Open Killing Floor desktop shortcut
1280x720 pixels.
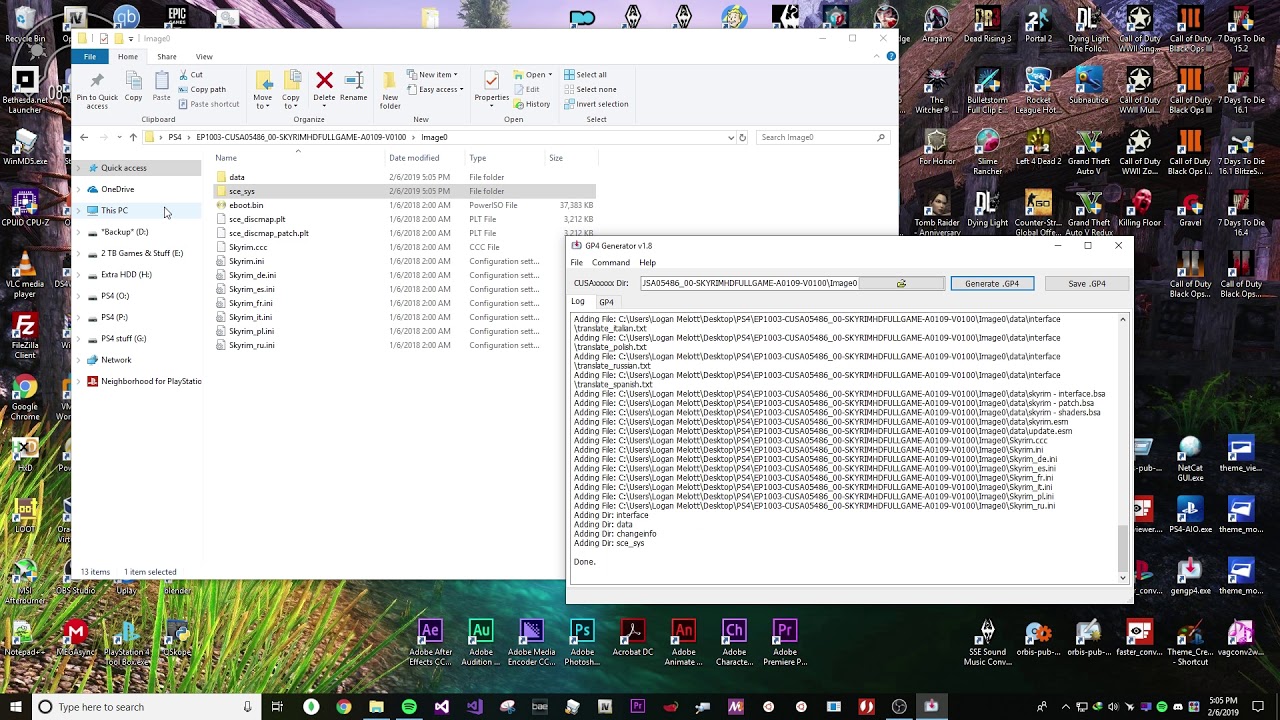click(1139, 208)
